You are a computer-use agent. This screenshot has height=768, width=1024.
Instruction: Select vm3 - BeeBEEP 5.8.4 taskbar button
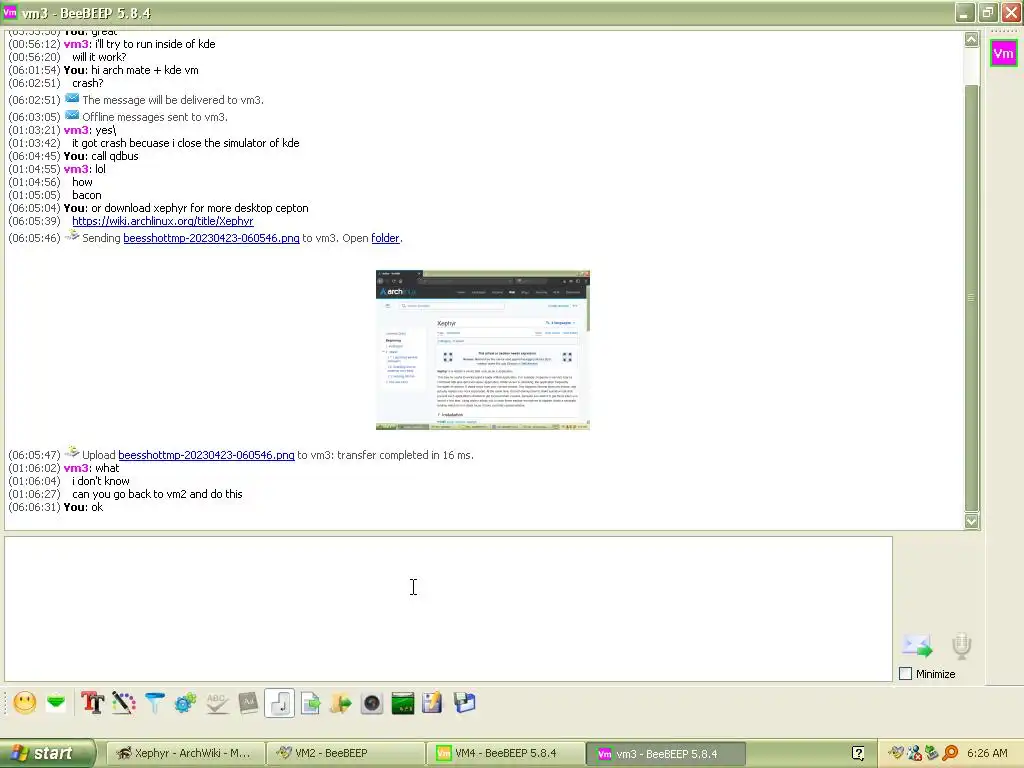click(665, 753)
